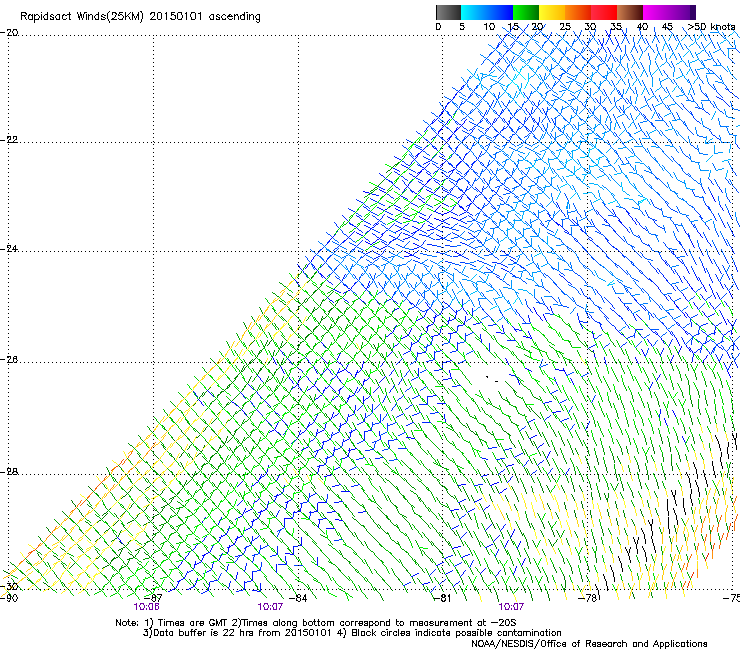Click the '45' legend scale label
This screenshot has width=740, height=650.
(667, 27)
